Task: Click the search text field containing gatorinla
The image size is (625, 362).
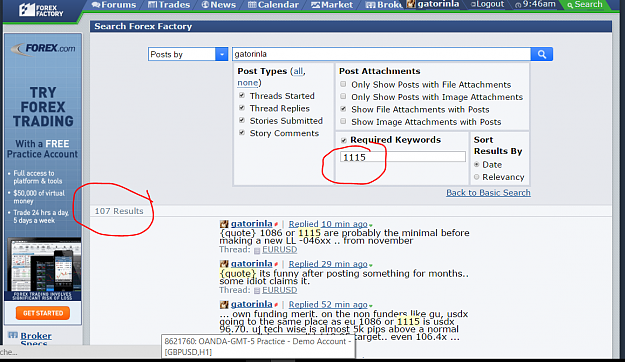Action: (381, 54)
